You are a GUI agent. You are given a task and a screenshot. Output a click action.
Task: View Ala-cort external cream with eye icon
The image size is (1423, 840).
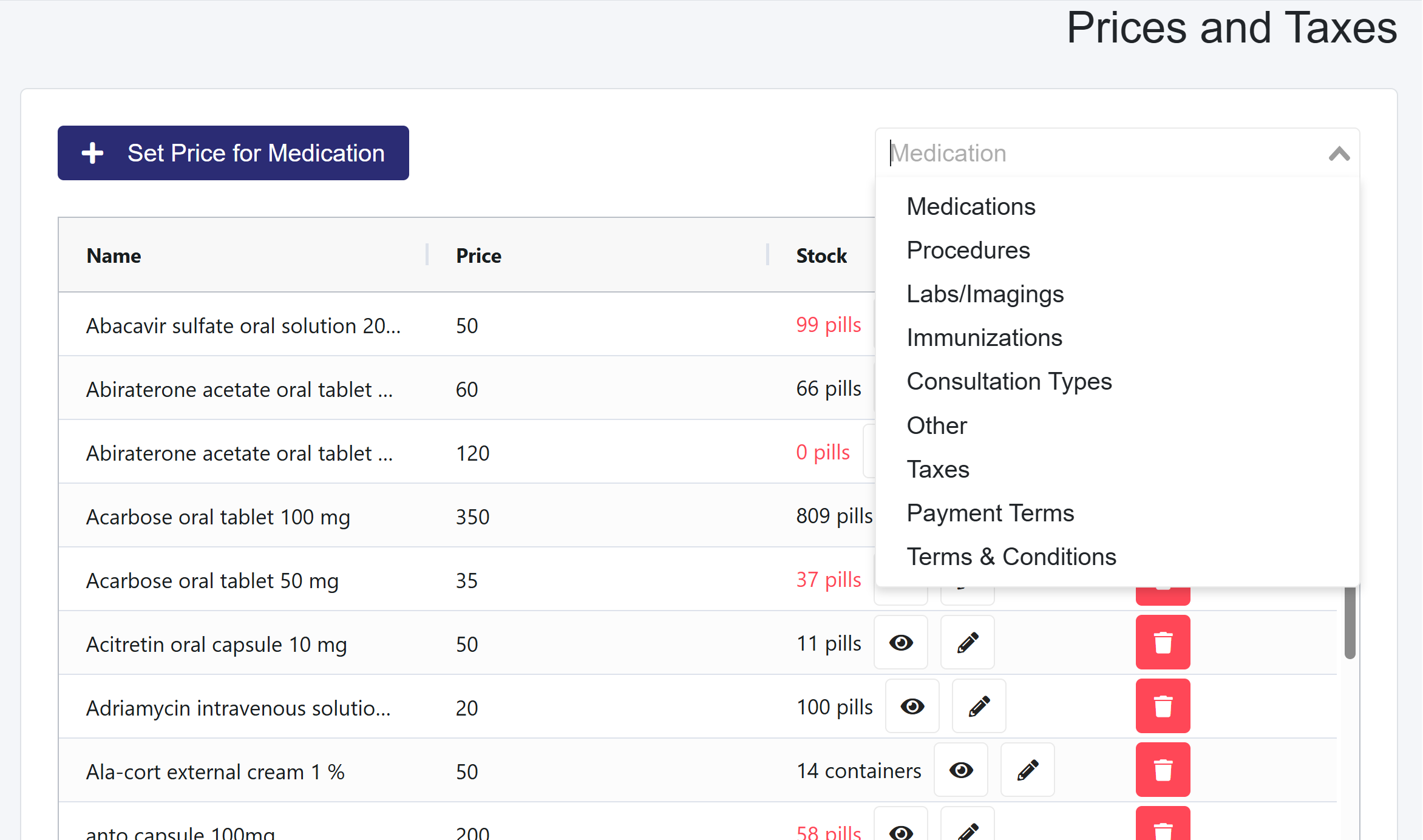(x=961, y=770)
